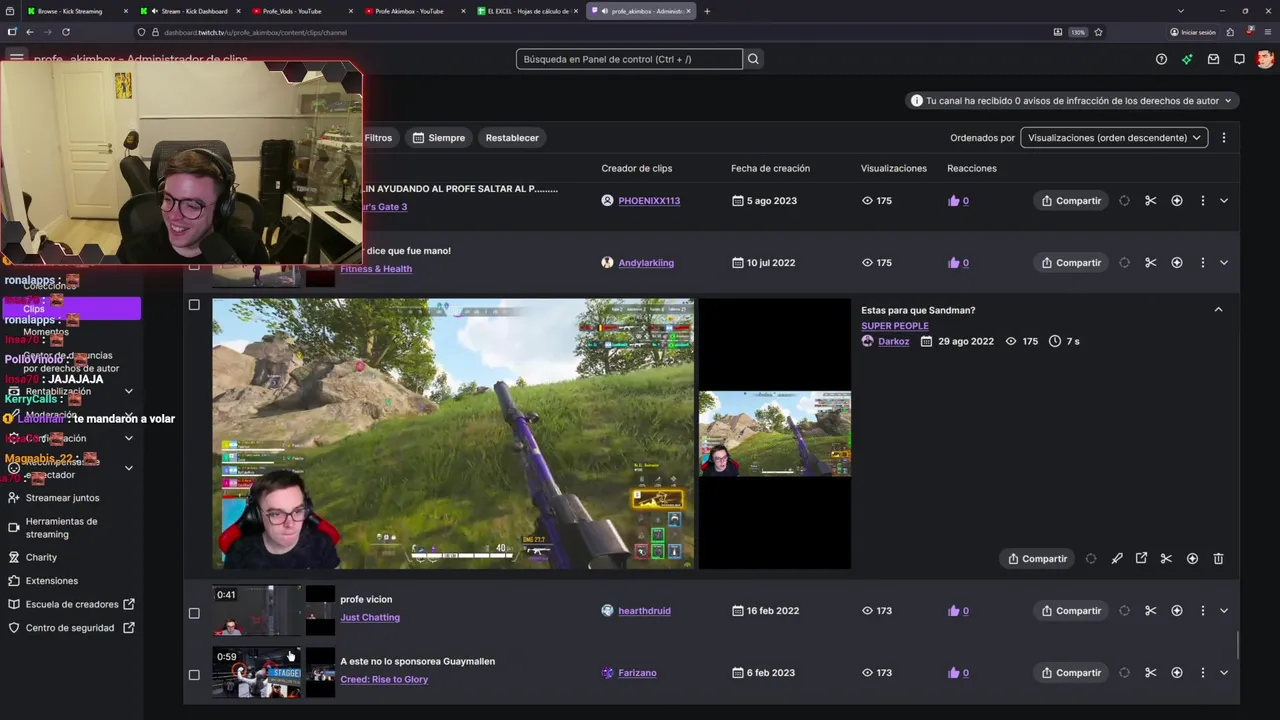Expand the Farizano clip row chevron

tap(1224, 673)
